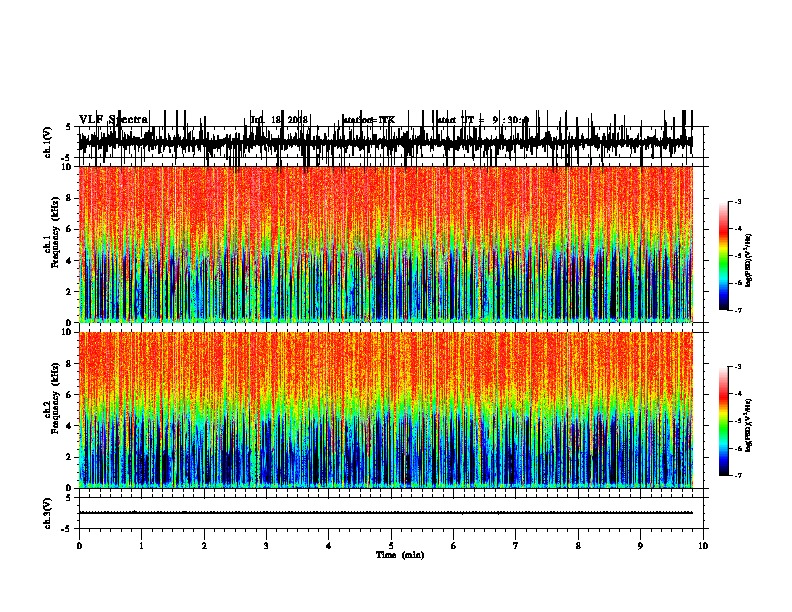Click the "-5" volt tick of ch.3(V) panel
This screenshot has width=792, height=612.
[x=68, y=529]
